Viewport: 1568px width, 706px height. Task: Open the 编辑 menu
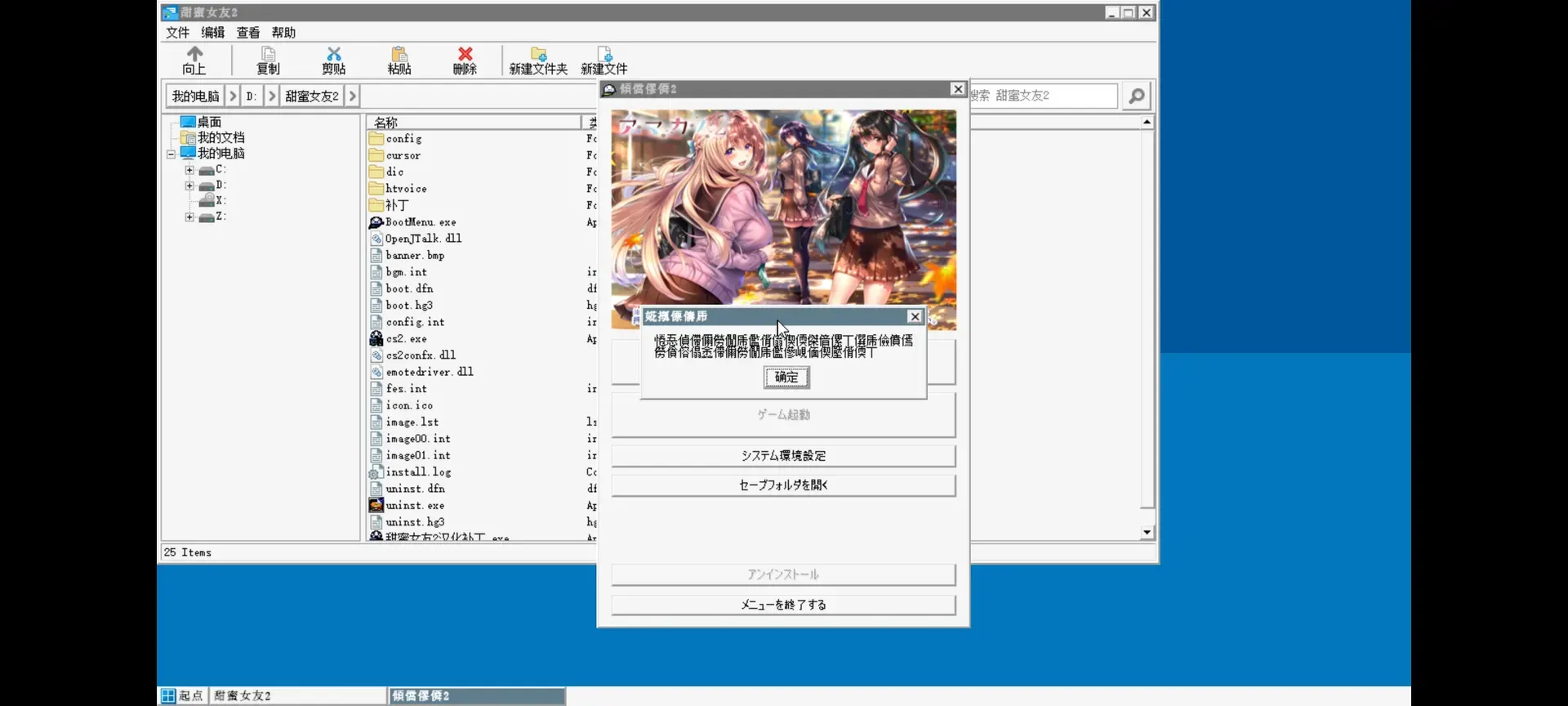pyautogui.click(x=213, y=33)
